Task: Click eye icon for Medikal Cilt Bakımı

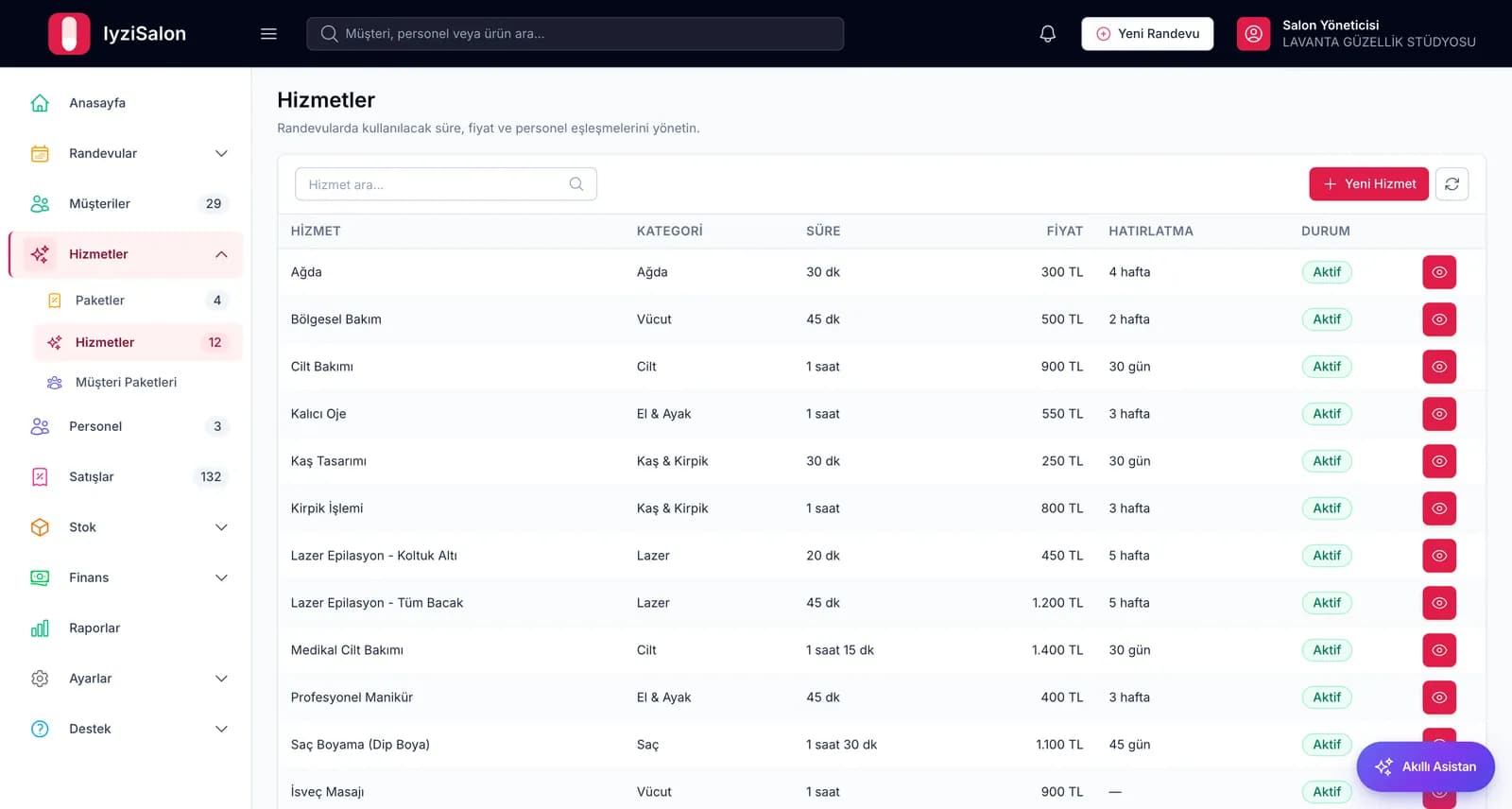Action: (1439, 650)
